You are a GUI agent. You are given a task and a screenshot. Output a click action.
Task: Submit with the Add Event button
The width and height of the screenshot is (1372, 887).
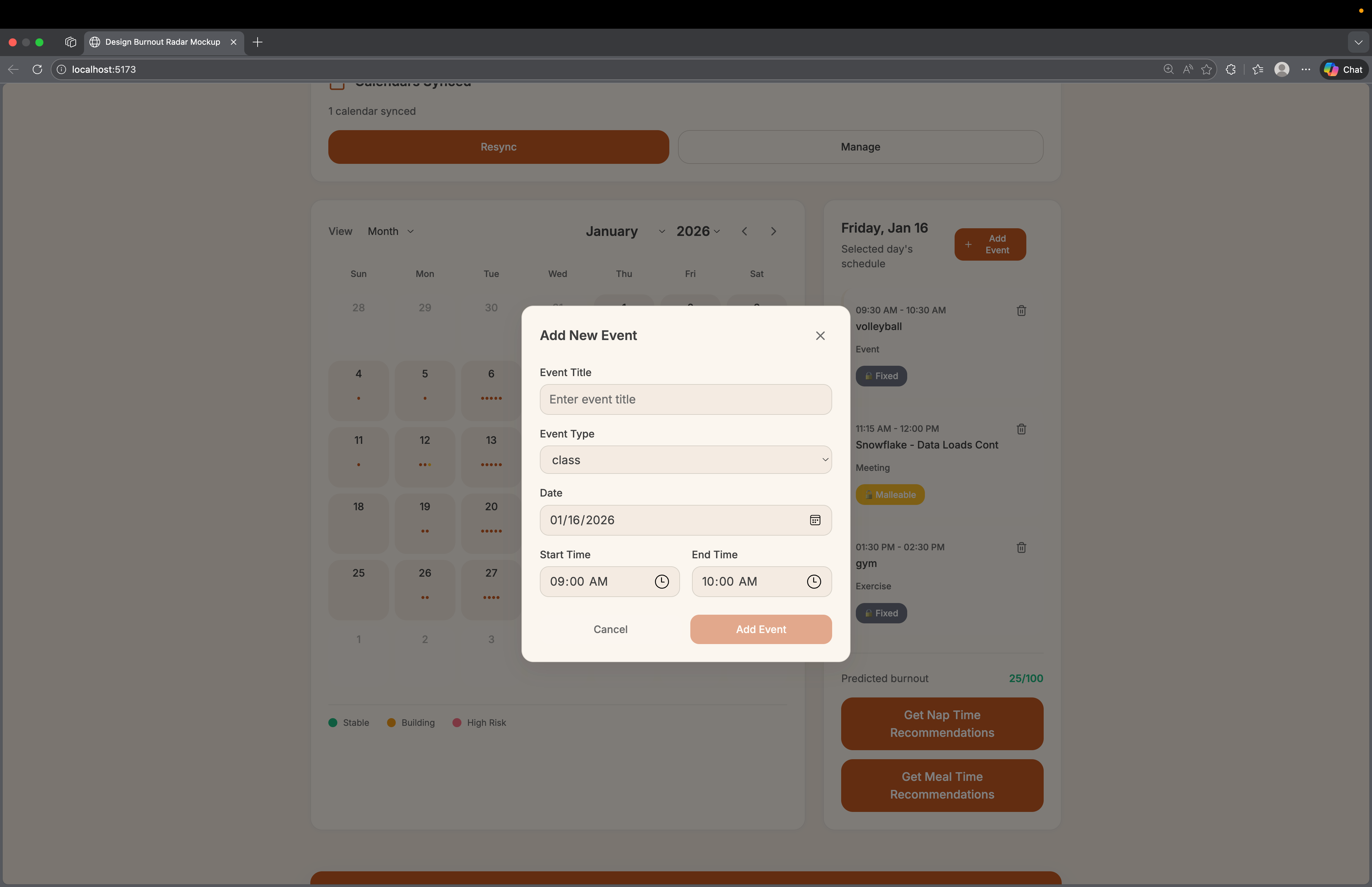(760, 629)
